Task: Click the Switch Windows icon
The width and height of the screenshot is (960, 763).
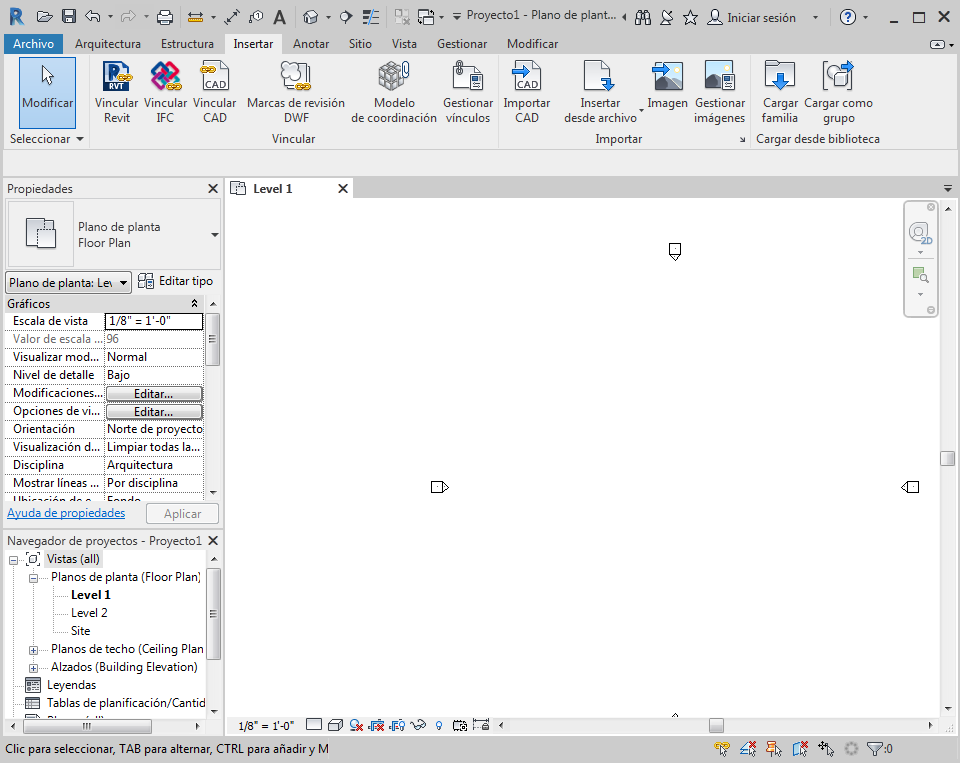Action: (x=426, y=17)
